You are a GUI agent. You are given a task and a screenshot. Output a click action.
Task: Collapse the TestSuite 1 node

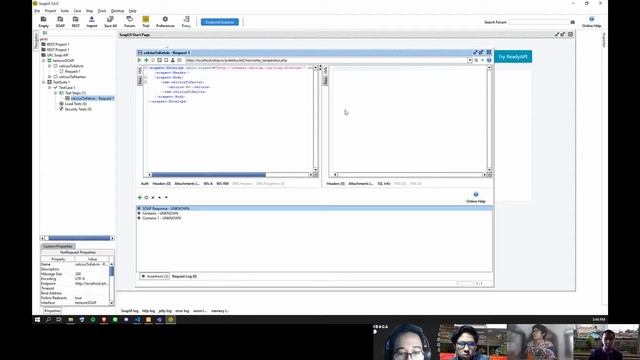tap(44, 82)
